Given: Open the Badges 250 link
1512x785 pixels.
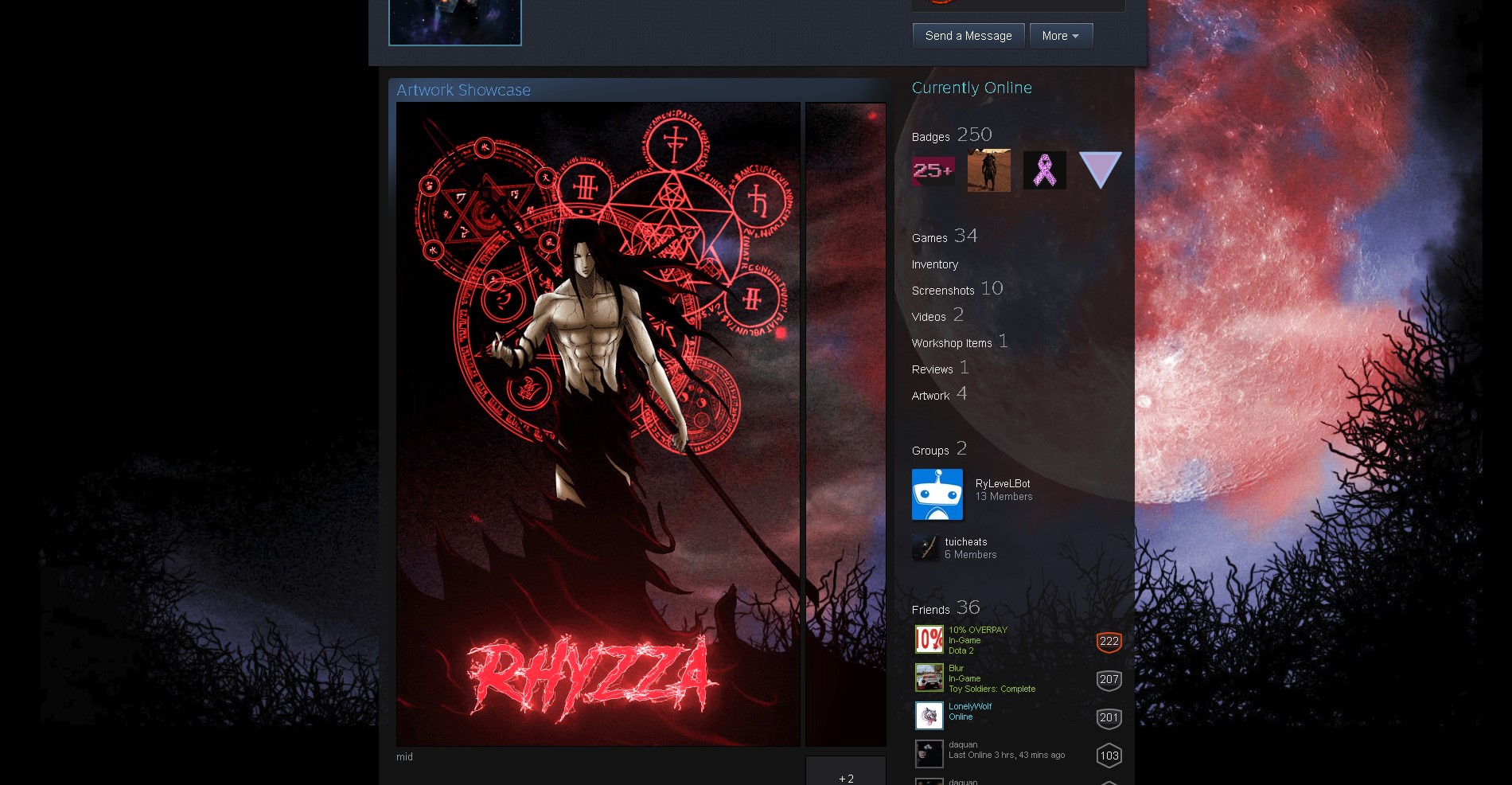Looking at the screenshot, I should click(x=952, y=135).
